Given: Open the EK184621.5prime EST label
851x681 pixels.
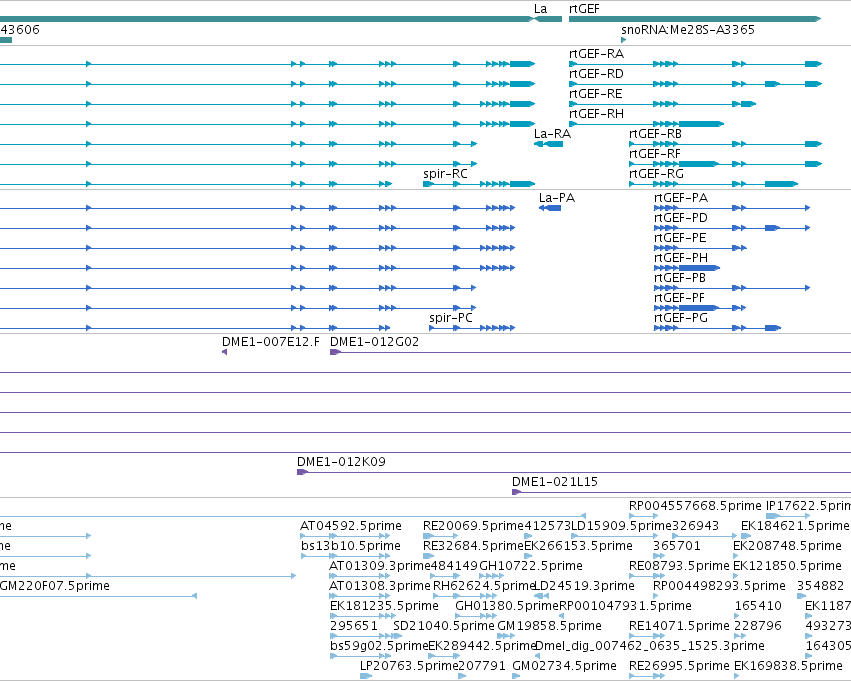Looking at the screenshot, I should point(795,526).
